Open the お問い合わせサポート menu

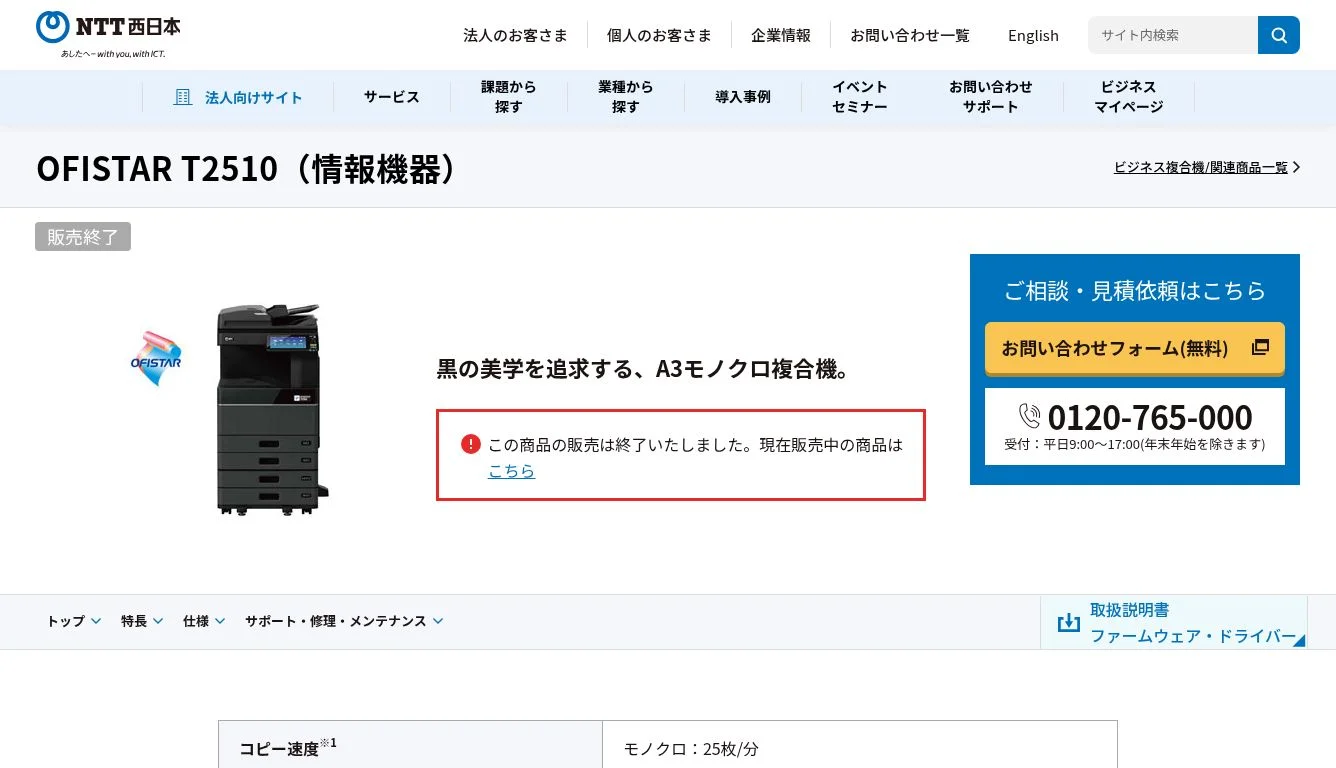click(991, 97)
